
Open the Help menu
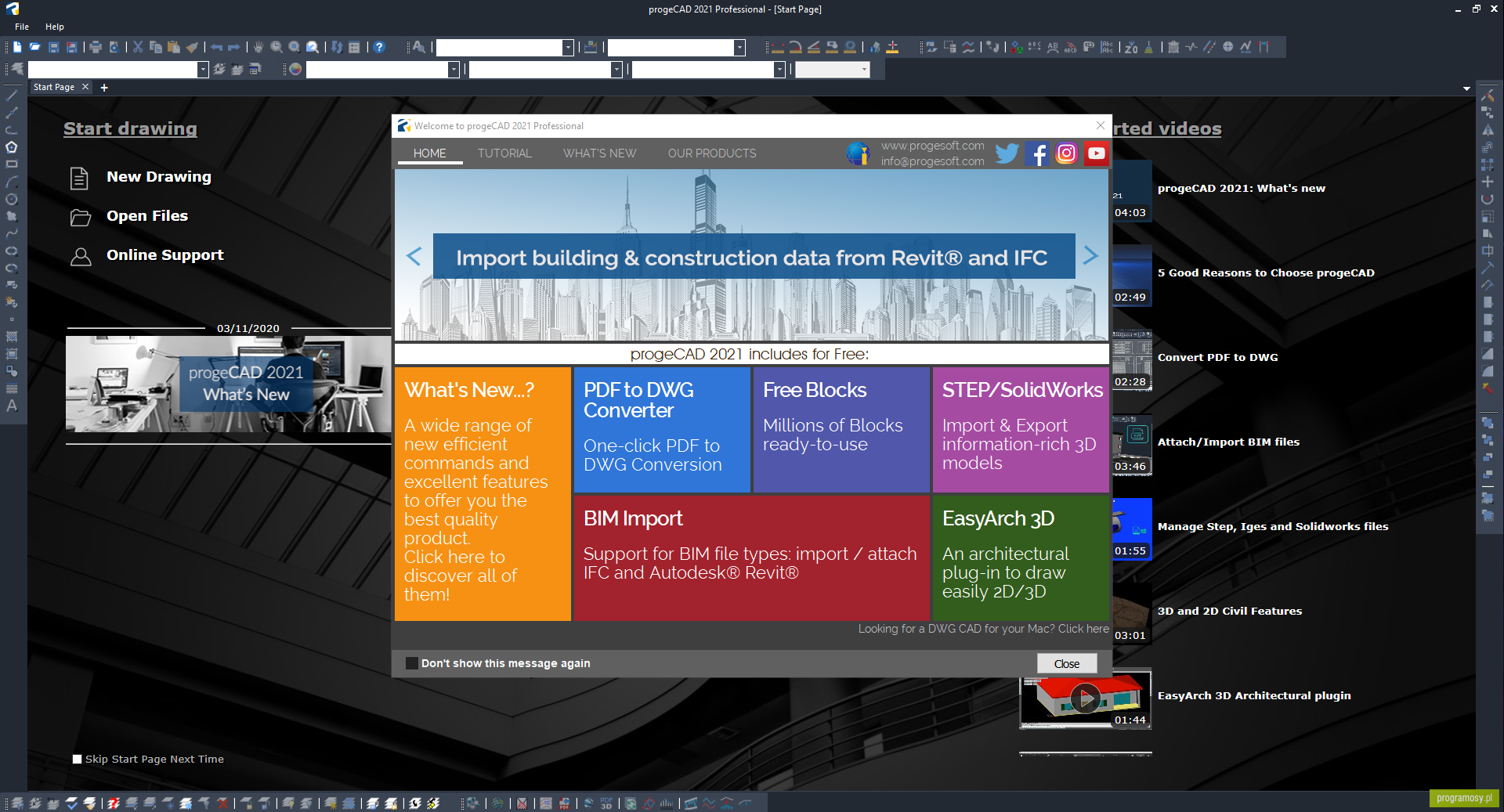[55, 27]
